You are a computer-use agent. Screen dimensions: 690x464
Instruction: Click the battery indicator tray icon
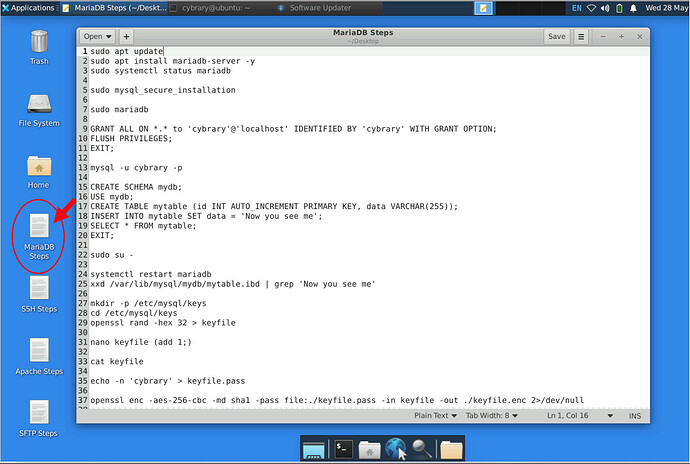[619, 8]
